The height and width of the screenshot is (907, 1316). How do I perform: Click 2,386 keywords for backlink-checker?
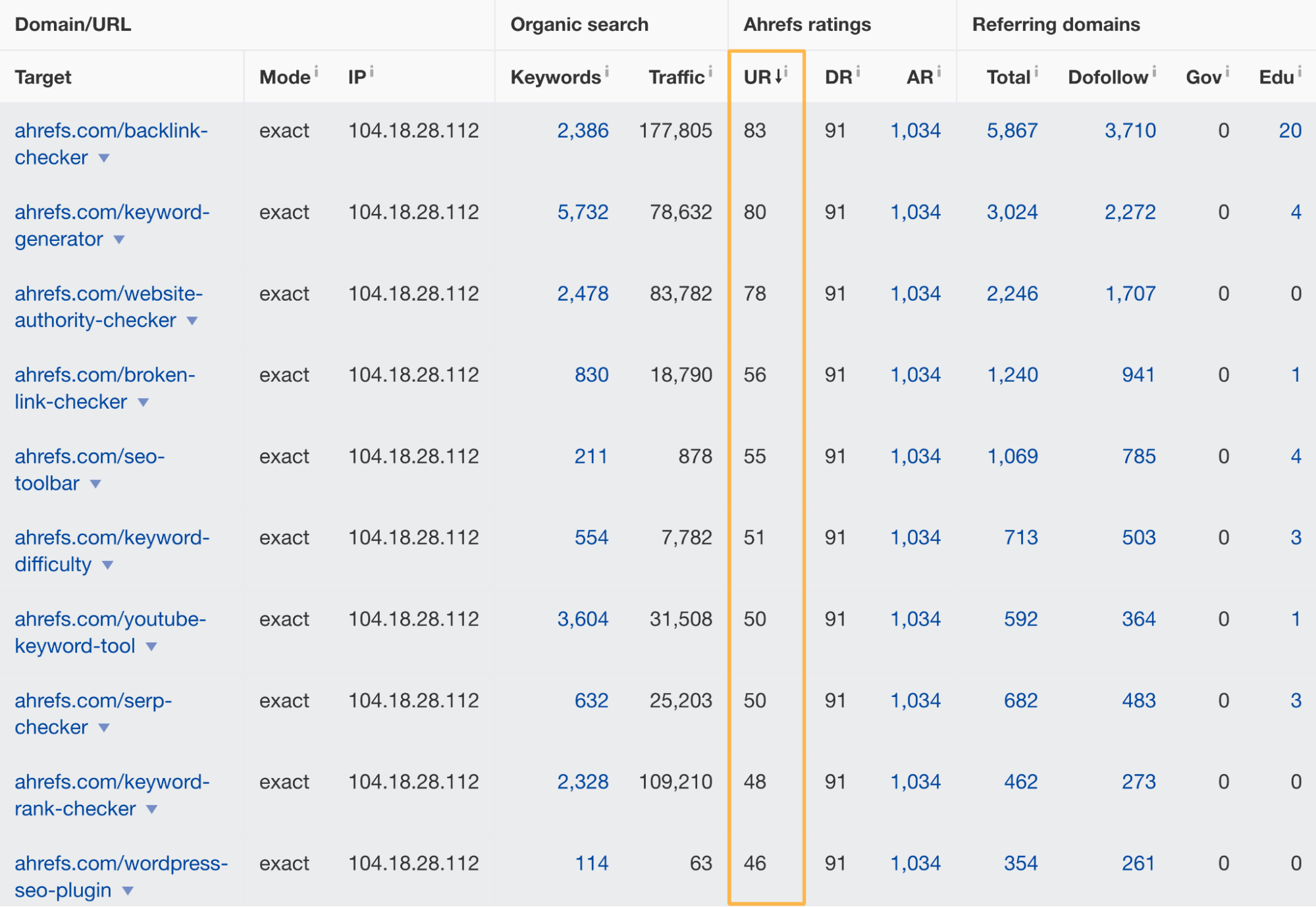click(x=583, y=130)
